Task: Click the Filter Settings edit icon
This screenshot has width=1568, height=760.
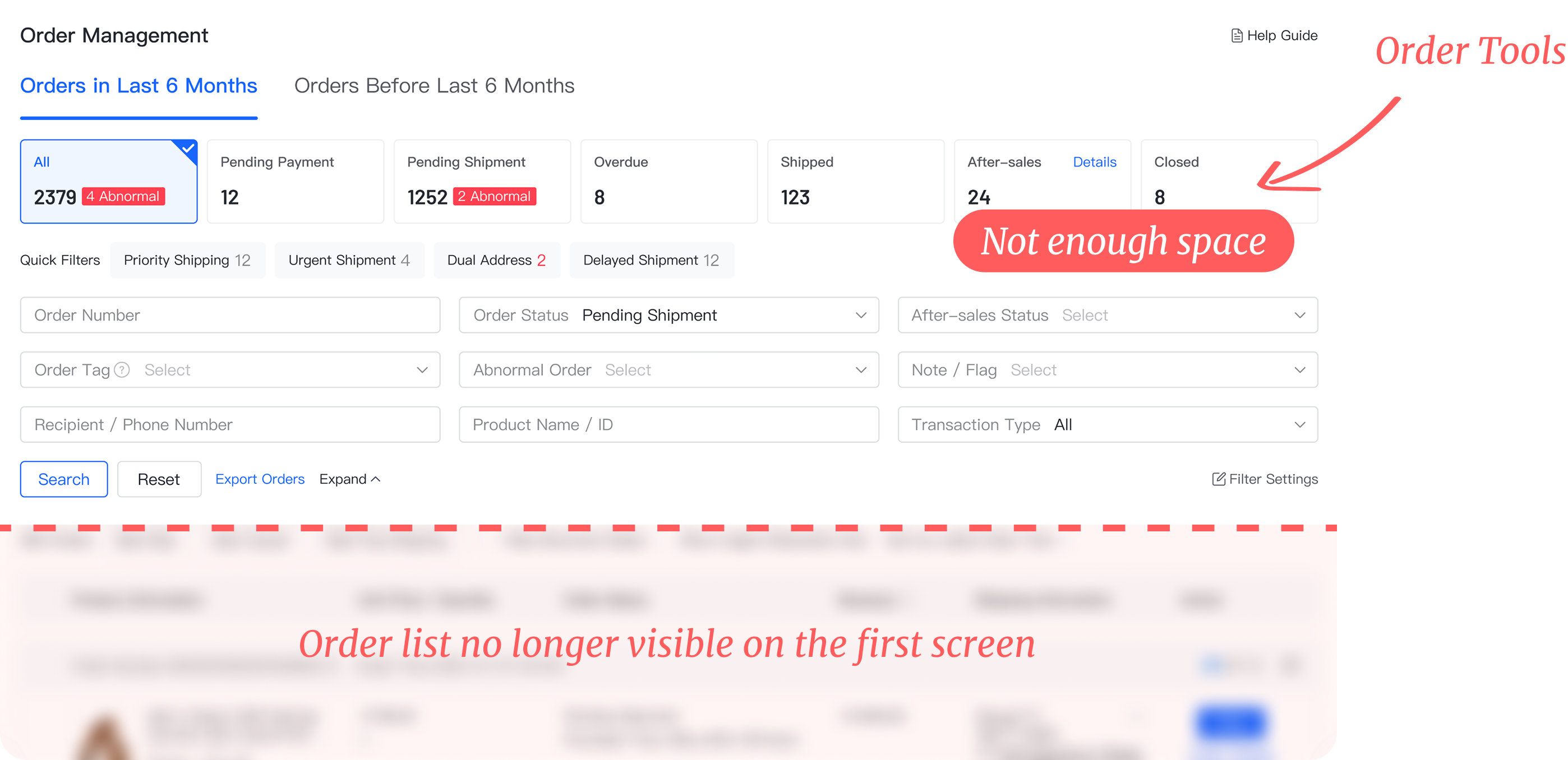Action: tap(1219, 479)
